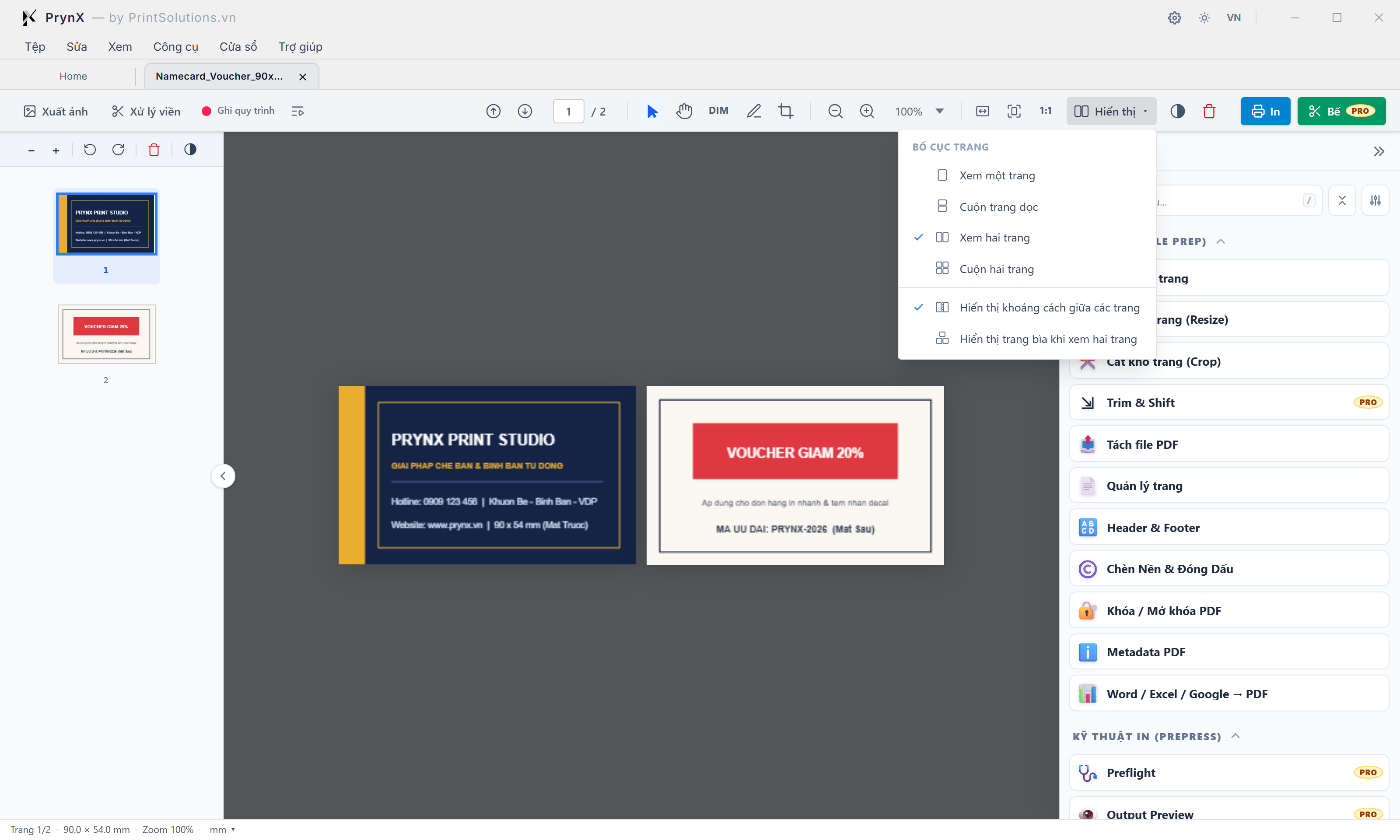
Task: Open unit selector mm in status bar
Action: pos(222,829)
